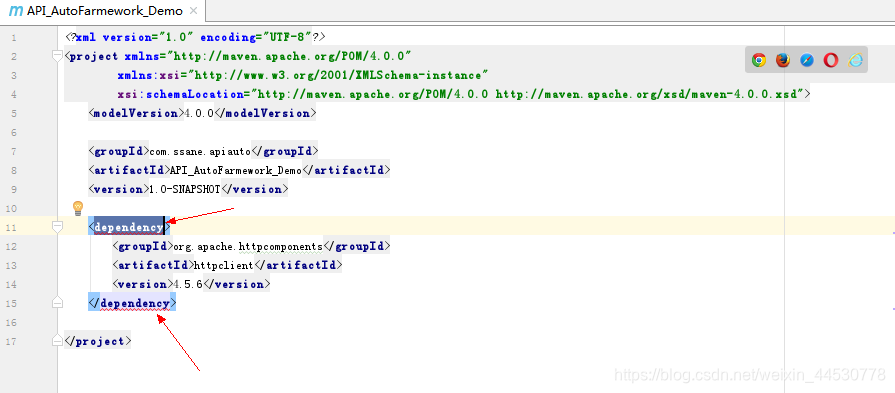
Task: Open preview in Safari browser icon
Action: tap(807, 60)
